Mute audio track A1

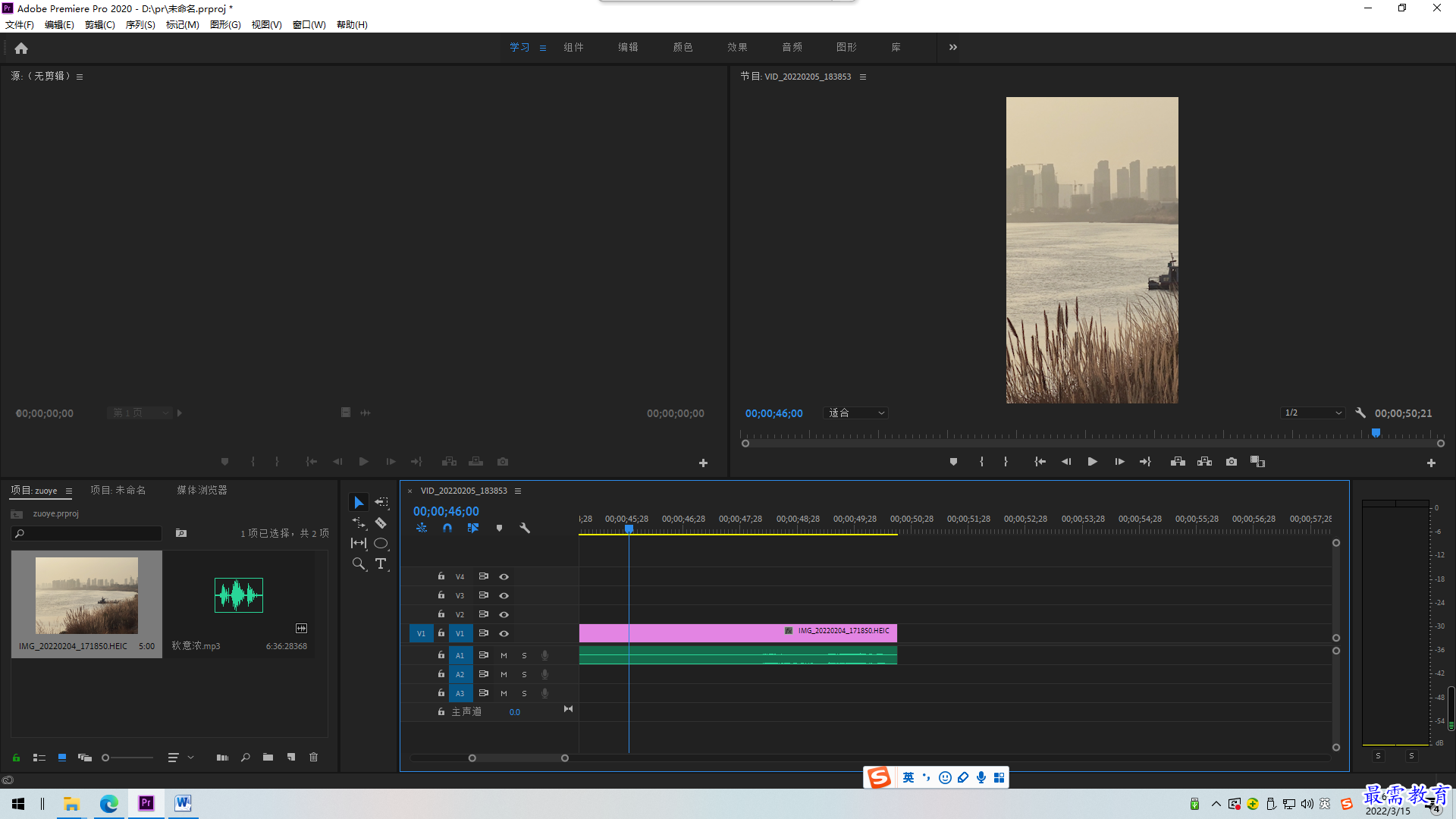504,655
